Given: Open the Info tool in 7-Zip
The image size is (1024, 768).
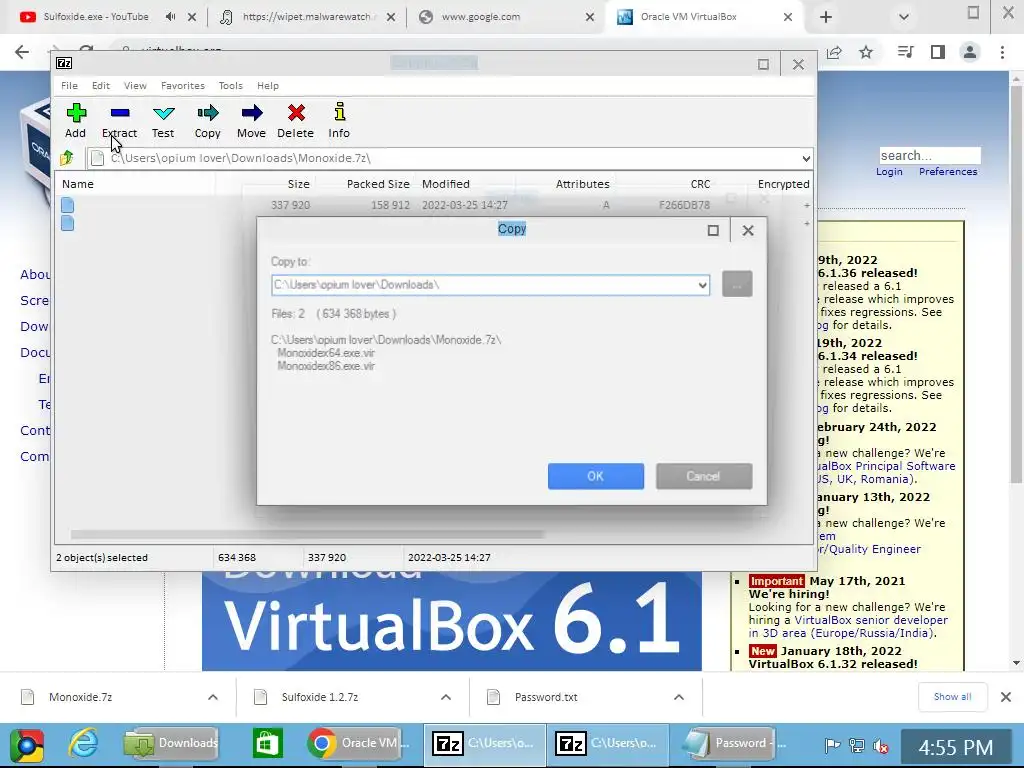Looking at the screenshot, I should point(339,121).
